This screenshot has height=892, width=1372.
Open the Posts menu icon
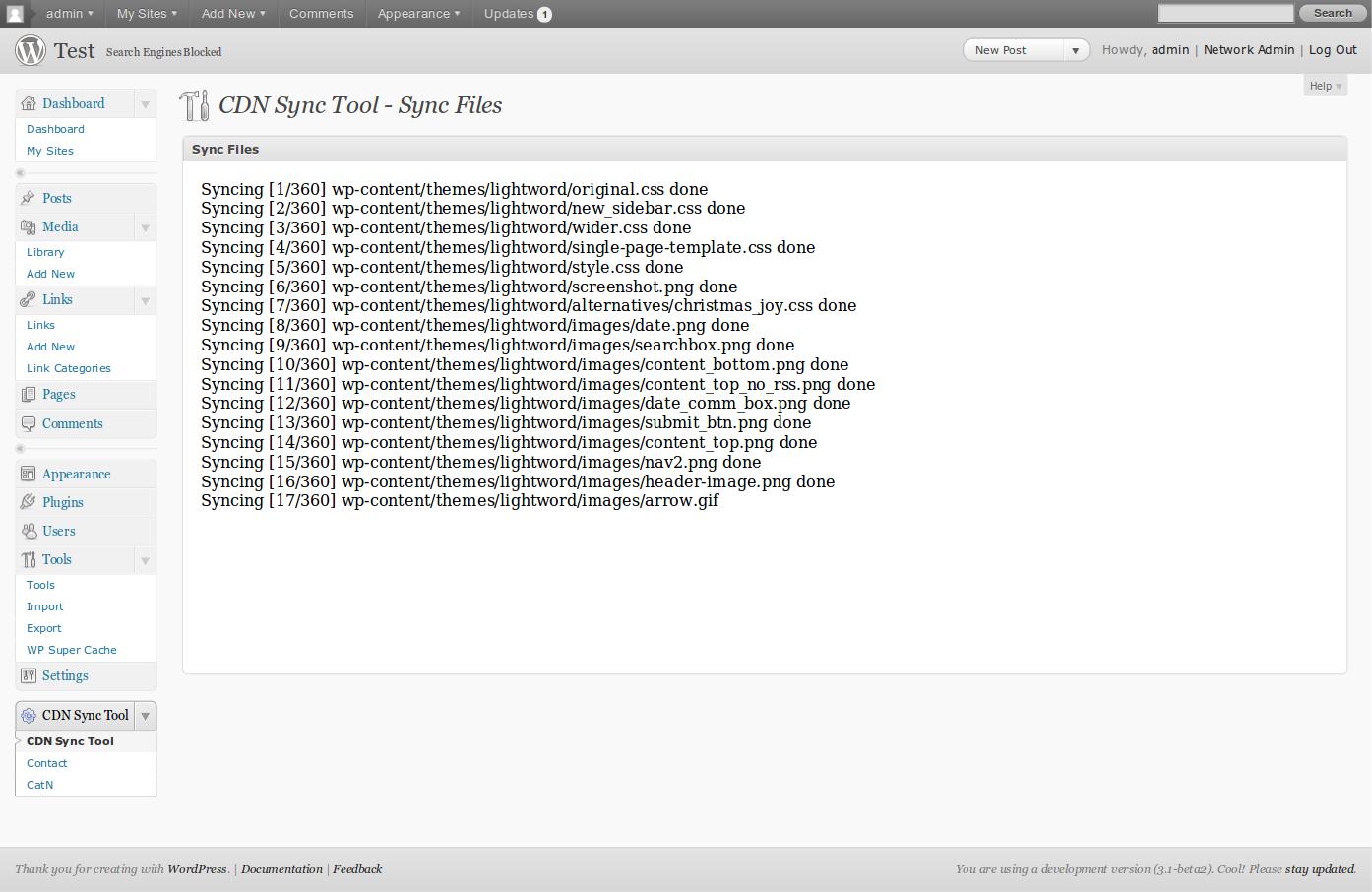[x=28, y=198]
